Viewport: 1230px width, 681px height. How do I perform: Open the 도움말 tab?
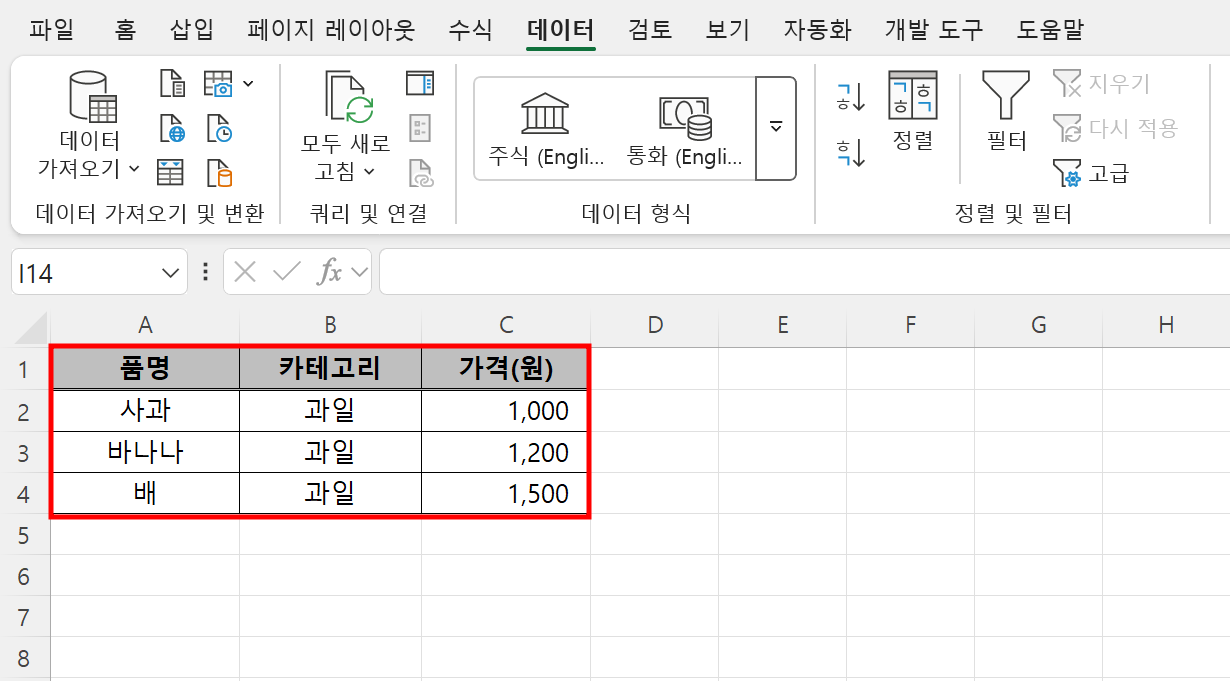1050,29
